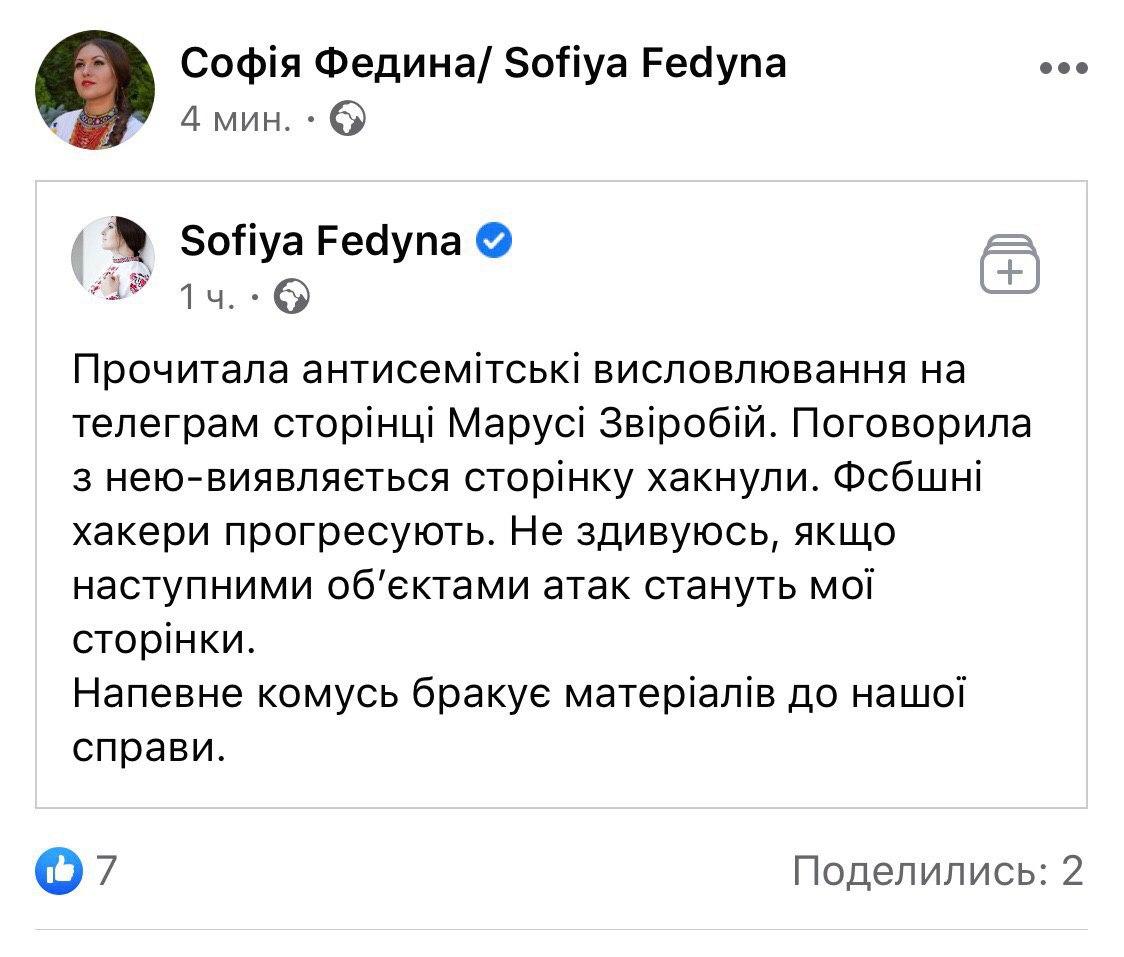
Task: Click the globe icon in the shared post
Action: click(x=293, y=297)
